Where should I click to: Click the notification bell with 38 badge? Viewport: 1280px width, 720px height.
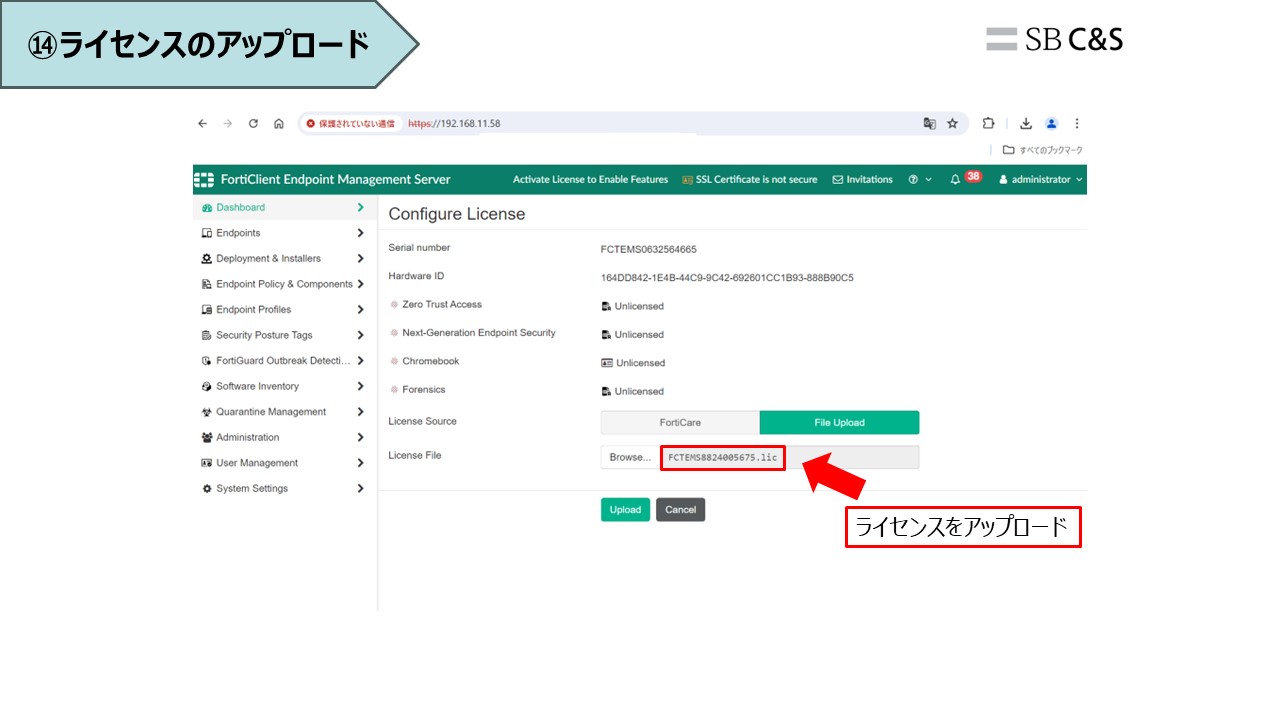965,179
